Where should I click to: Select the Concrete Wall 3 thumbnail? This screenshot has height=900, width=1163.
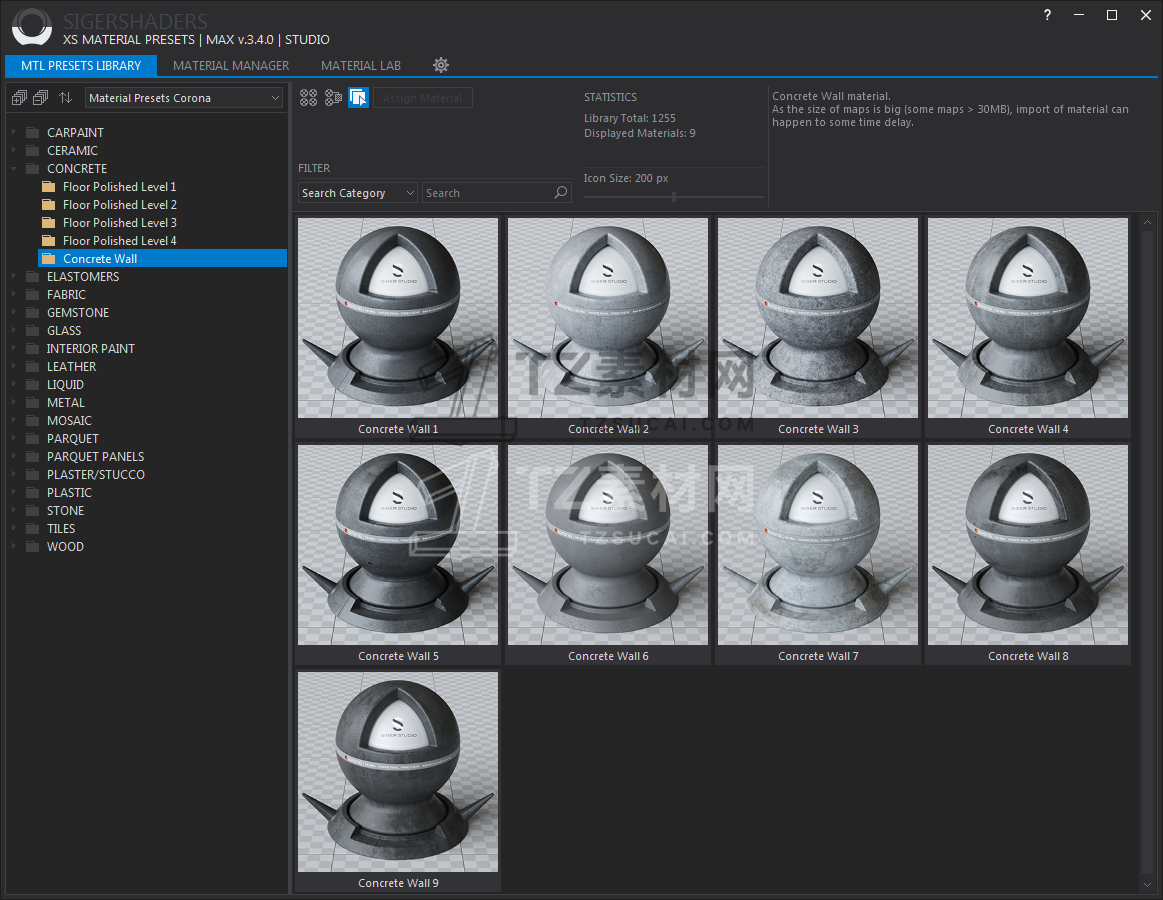[818, 318]
